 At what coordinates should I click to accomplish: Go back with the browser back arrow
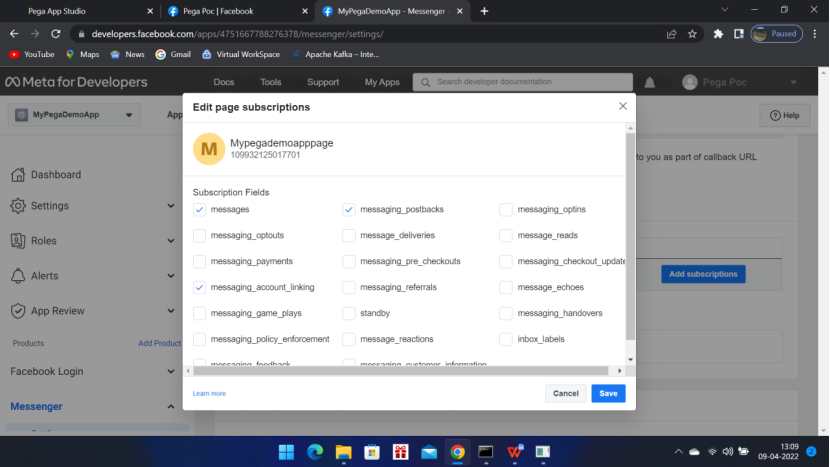(x=14, y=34)
